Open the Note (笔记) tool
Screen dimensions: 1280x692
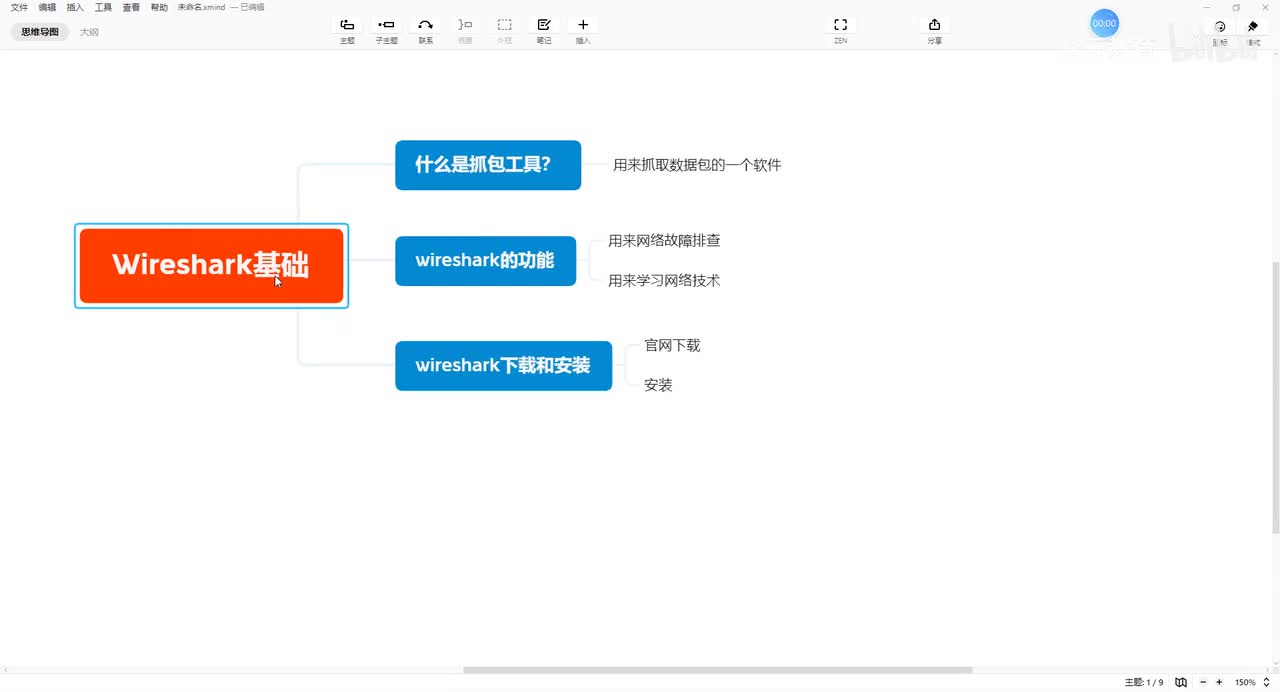[543, 25]
